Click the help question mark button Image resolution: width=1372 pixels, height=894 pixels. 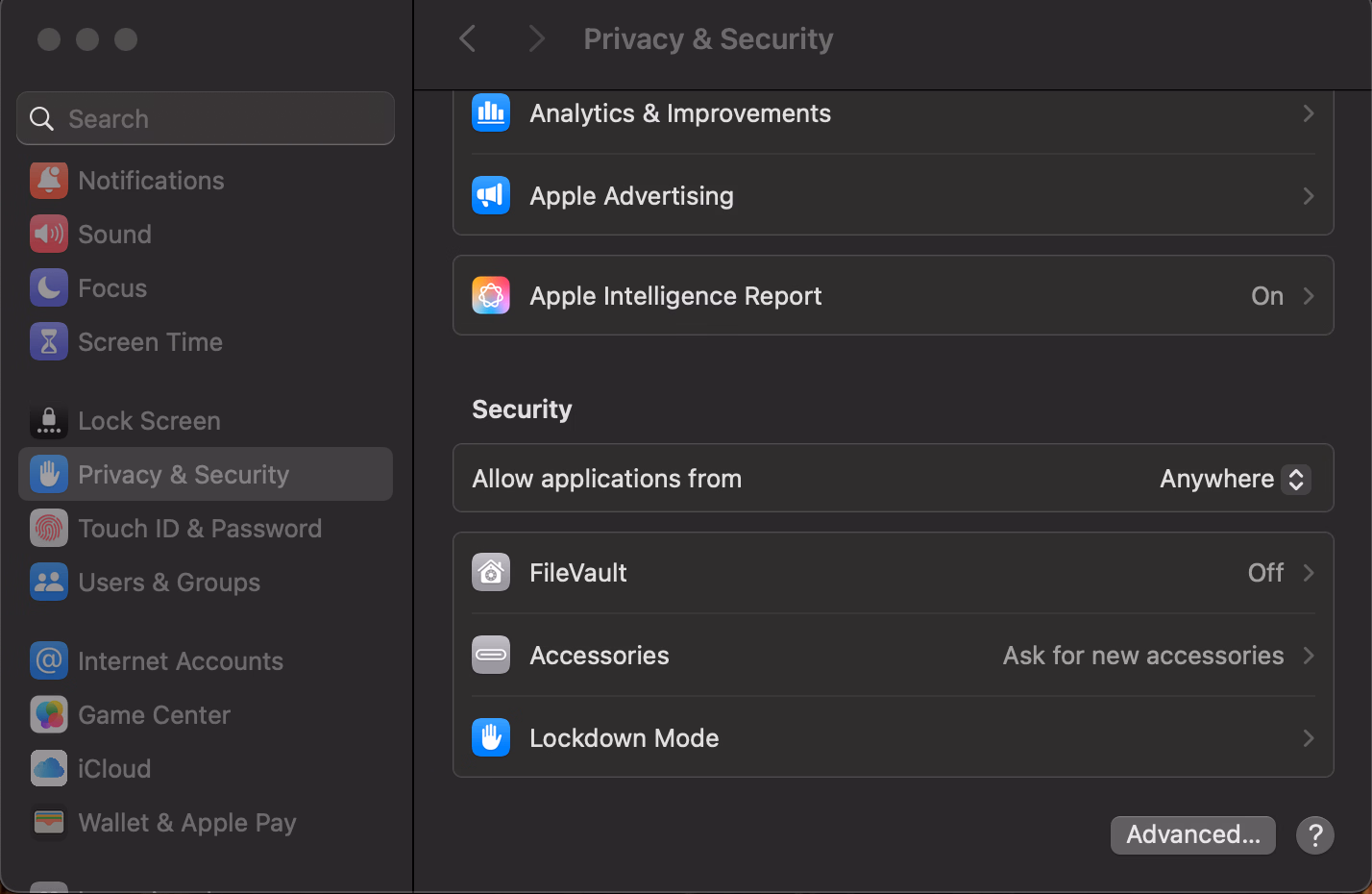pyautogui.click(x=1314, y=834)
